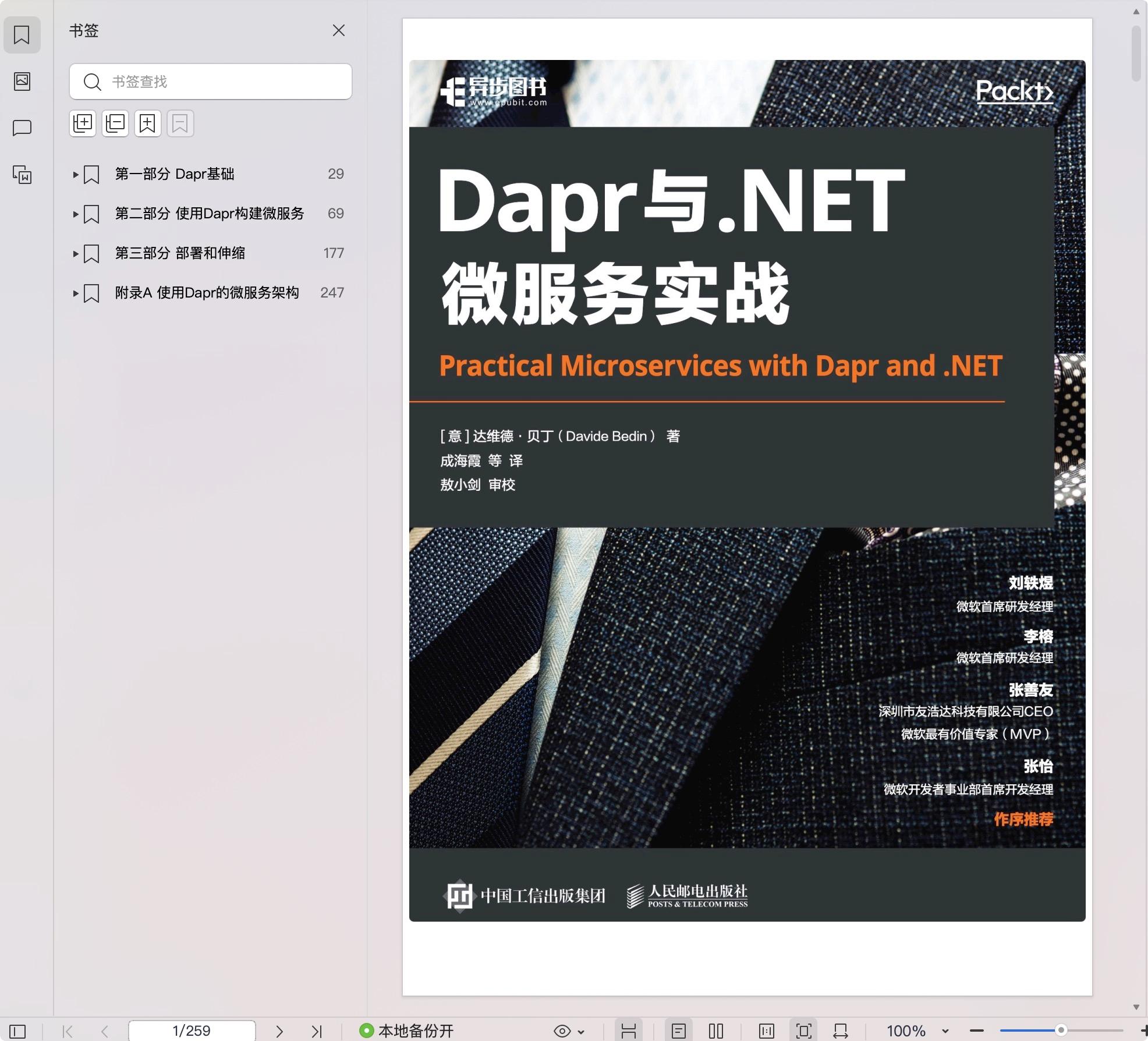Screen dimensions: 1148x1041
Task: Click page number 29 in bookmarks
Action: [x=336, y=174]
